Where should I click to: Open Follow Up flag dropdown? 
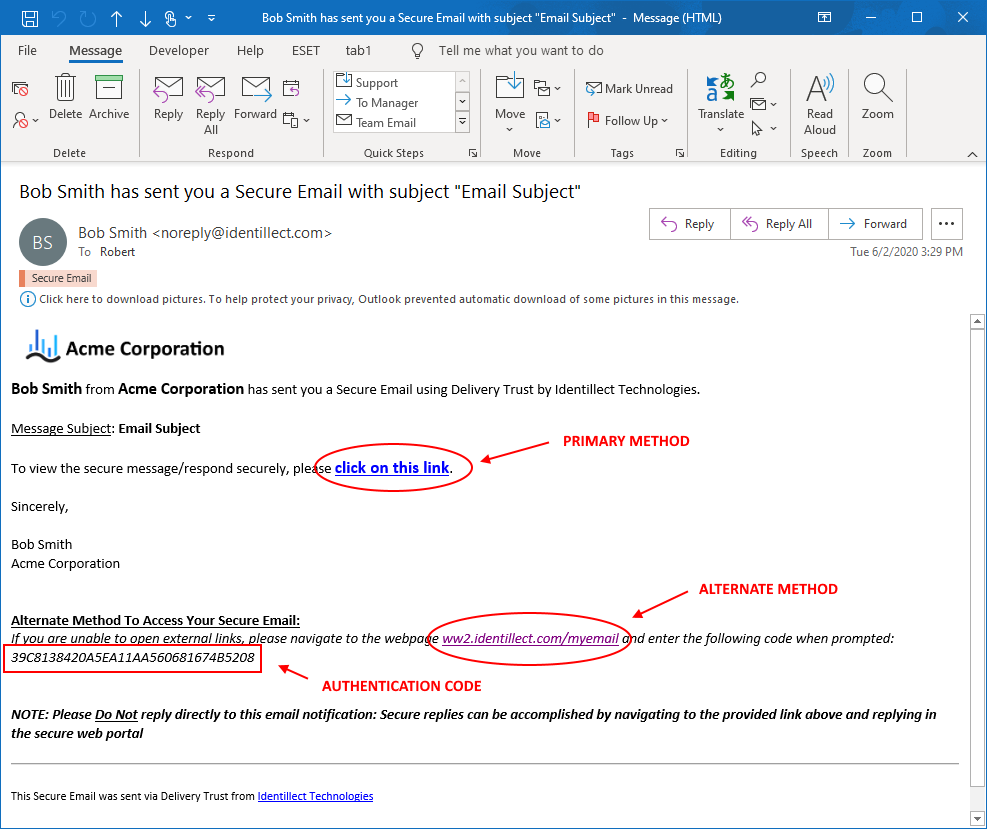pos(627,120)
